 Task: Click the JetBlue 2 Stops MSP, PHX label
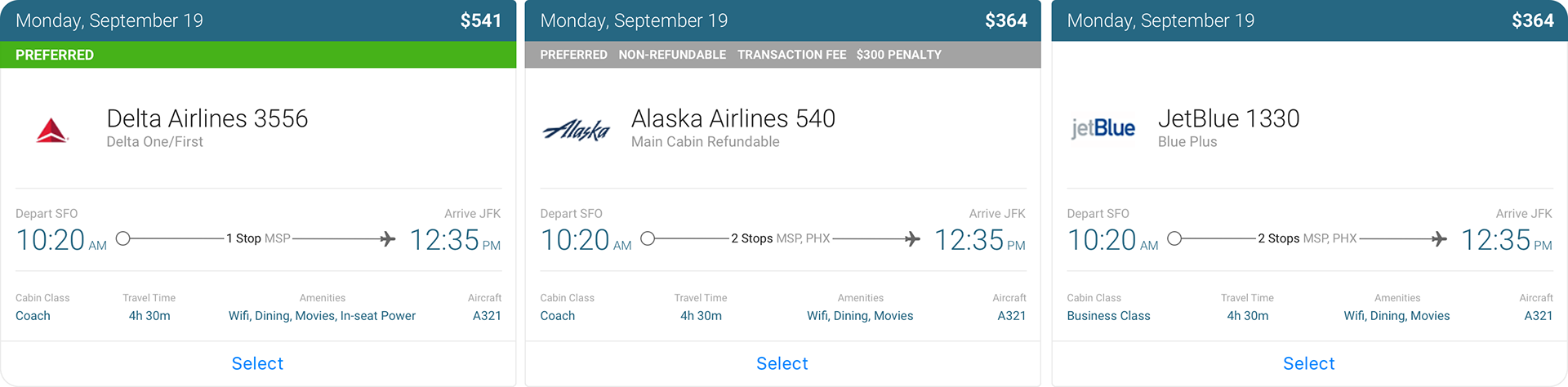coord(1307,238)
